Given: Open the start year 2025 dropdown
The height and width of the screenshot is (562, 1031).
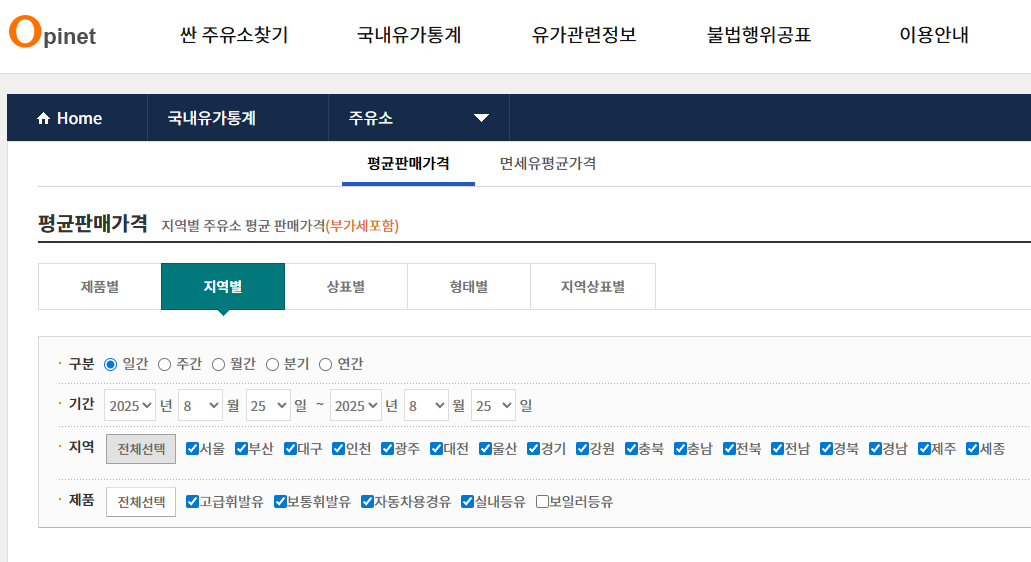Looking at the screenshot, I should (130, 406).
